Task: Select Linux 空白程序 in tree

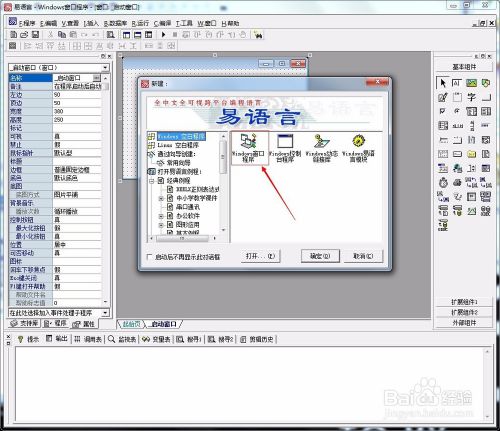Action: coord(178,145)
